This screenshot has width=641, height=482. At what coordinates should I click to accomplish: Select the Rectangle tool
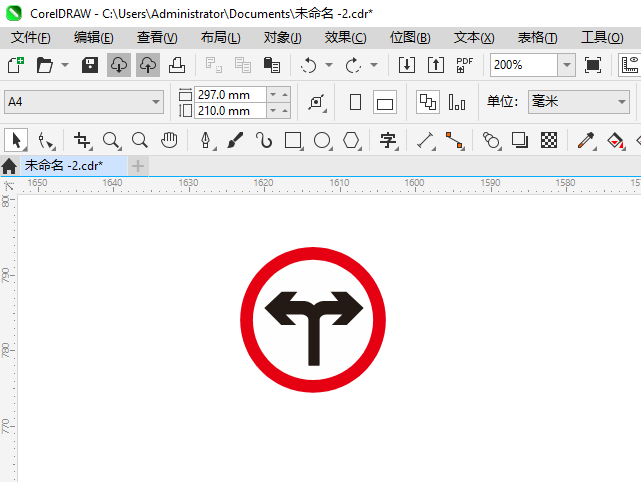(x=293, y=141)
